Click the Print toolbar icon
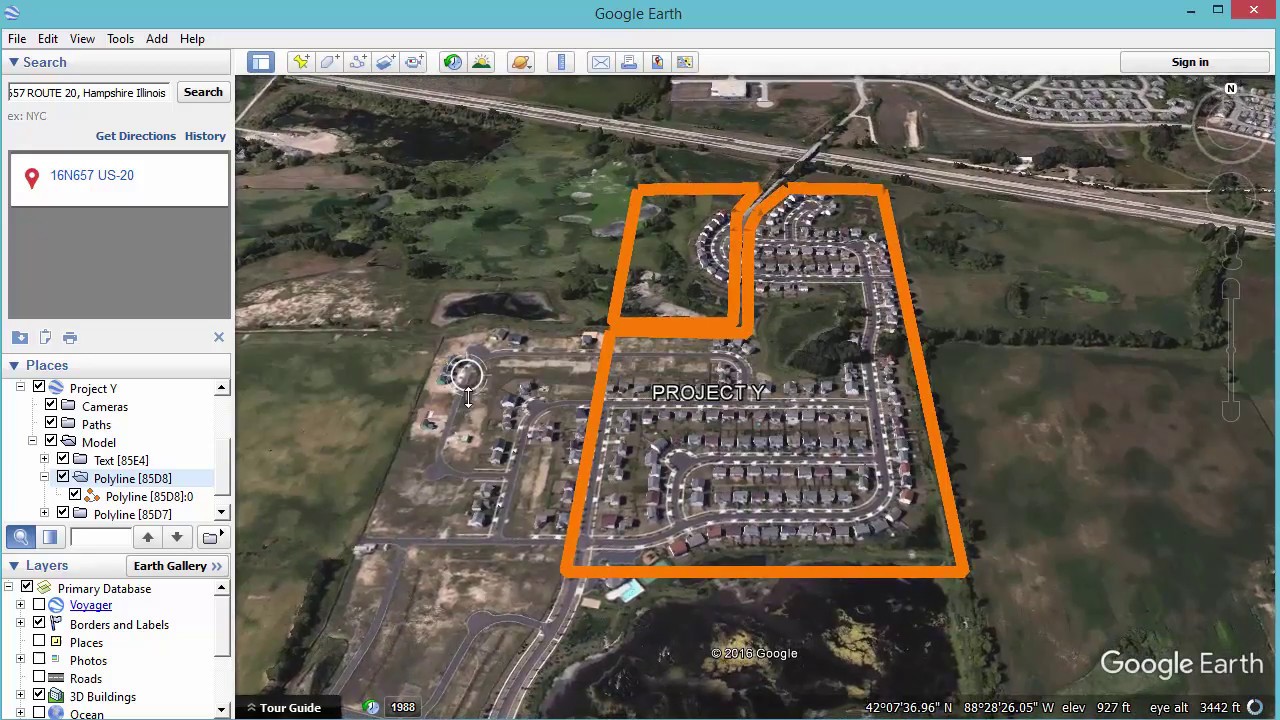The width and height of the screenshot is (1280, 720). [628, 62]
